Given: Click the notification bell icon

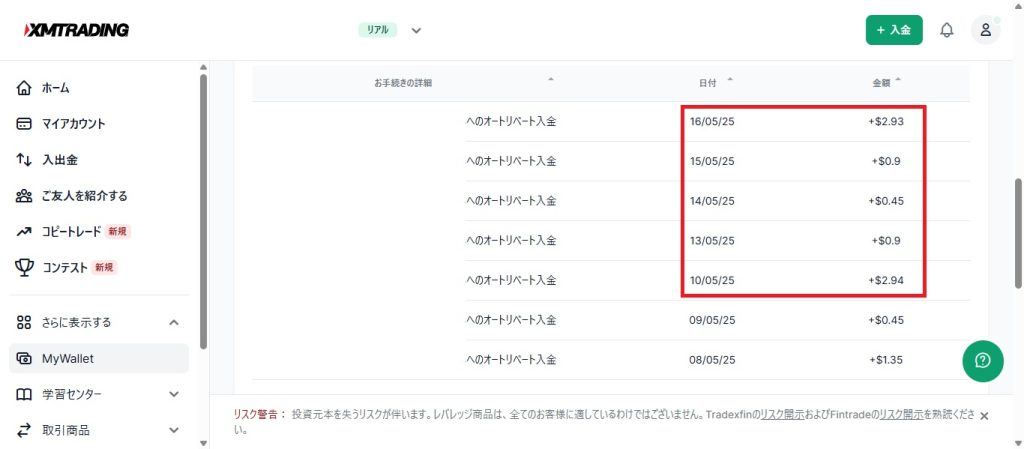Looking at the screenshot, I should (x=946, y=30).
